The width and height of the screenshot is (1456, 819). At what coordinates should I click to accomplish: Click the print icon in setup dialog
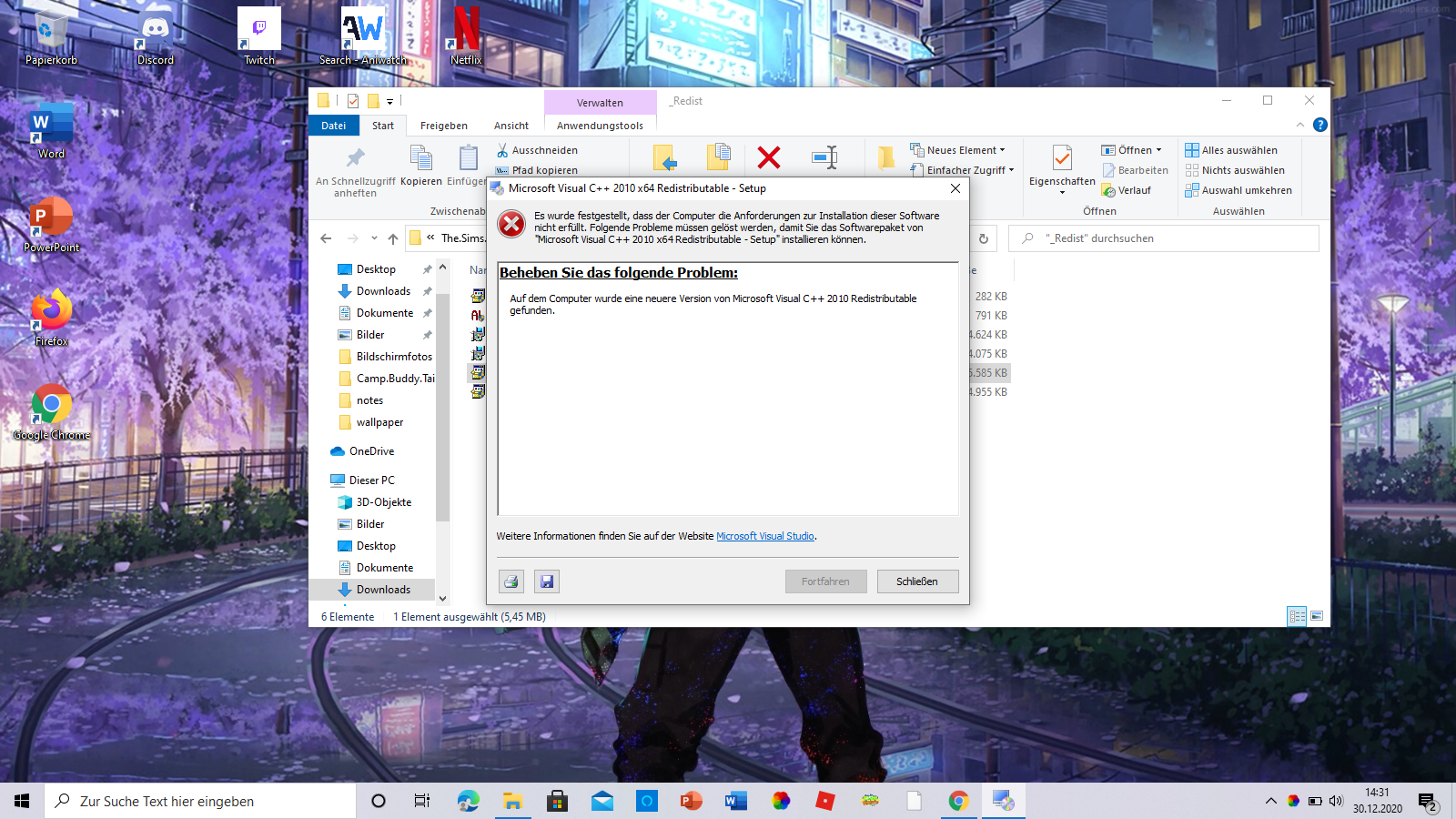point(511,581)
